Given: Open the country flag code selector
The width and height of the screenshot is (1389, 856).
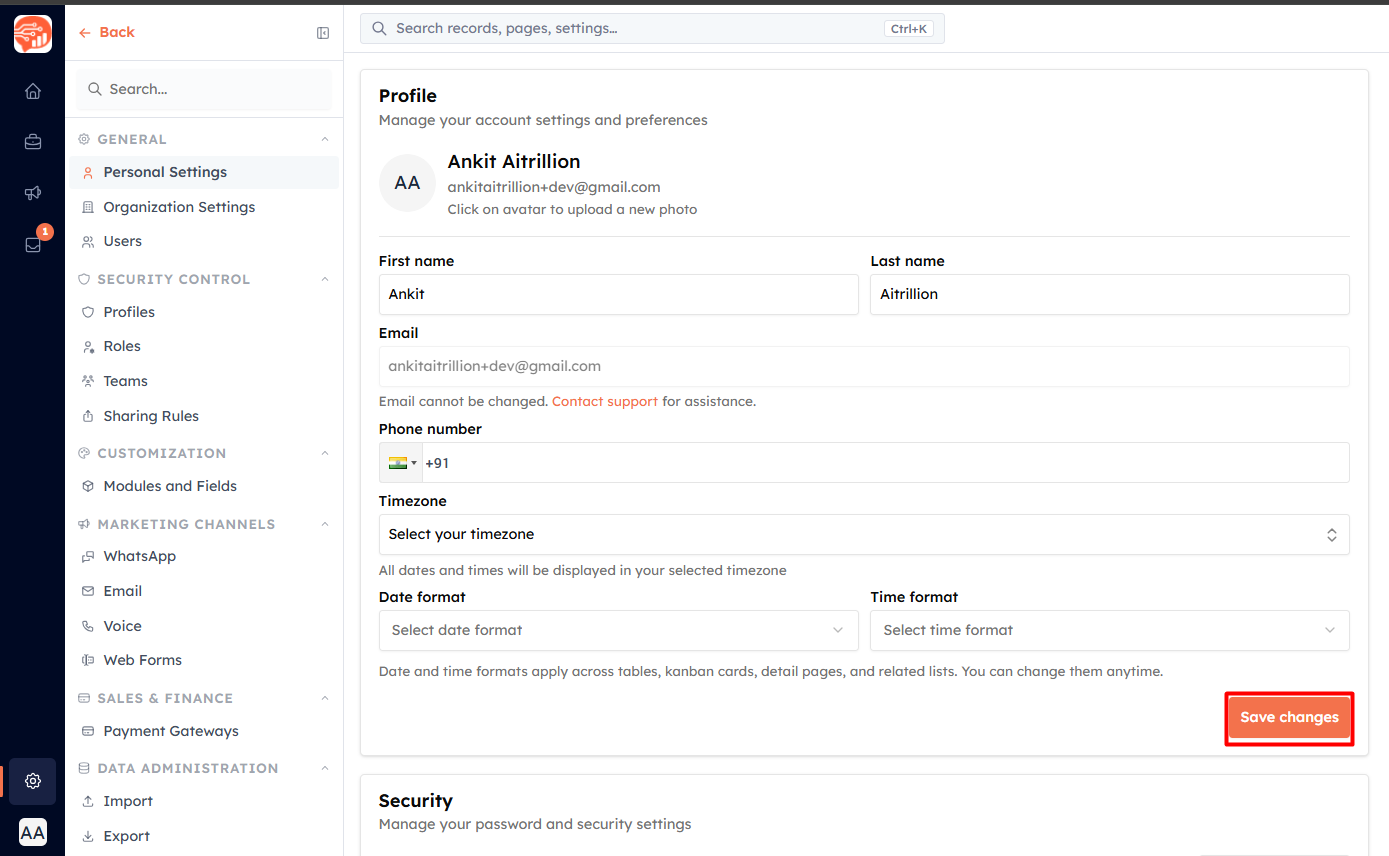Looking at the screenshot, I should point(401,463).
